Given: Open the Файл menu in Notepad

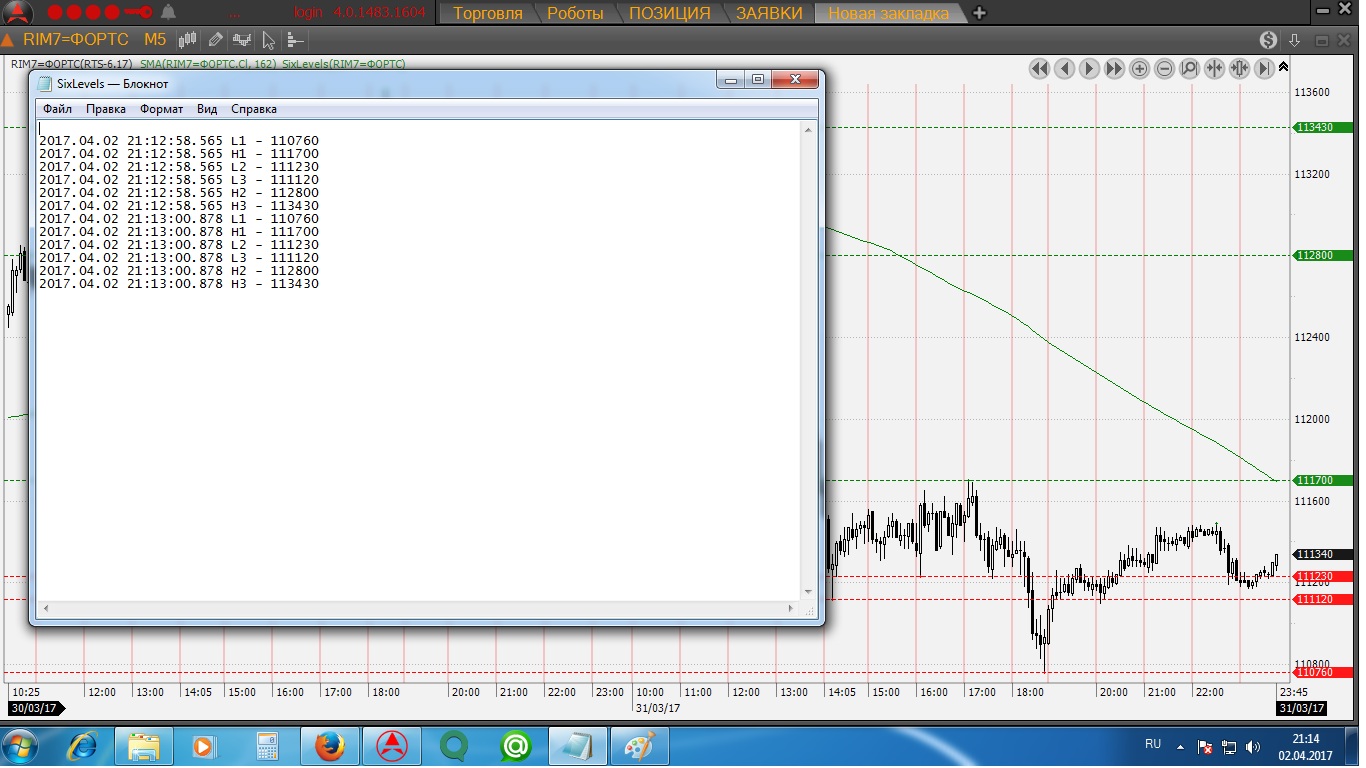Looking at the screenshot, I should 57,109.
